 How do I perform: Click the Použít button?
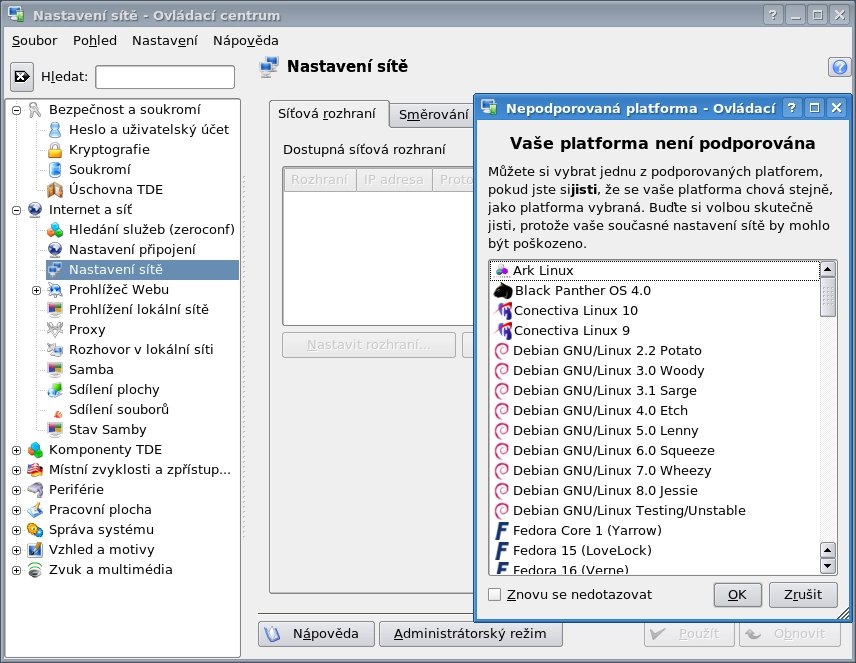[690, 634]
